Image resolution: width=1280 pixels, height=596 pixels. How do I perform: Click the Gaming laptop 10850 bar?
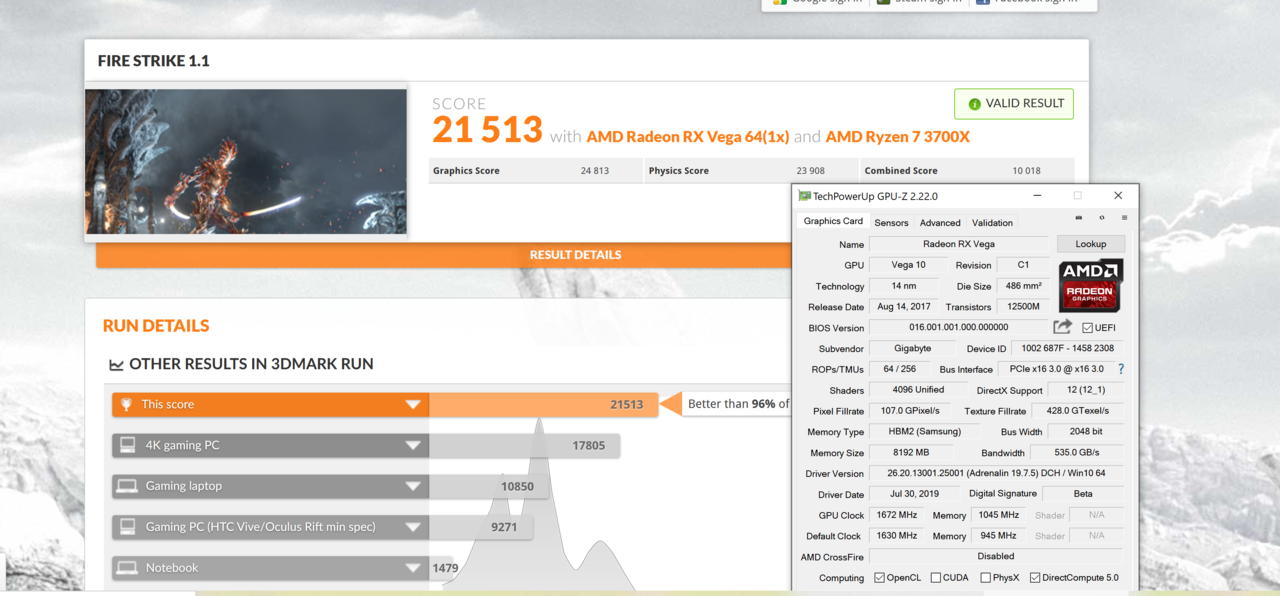(x=330, y=486)
